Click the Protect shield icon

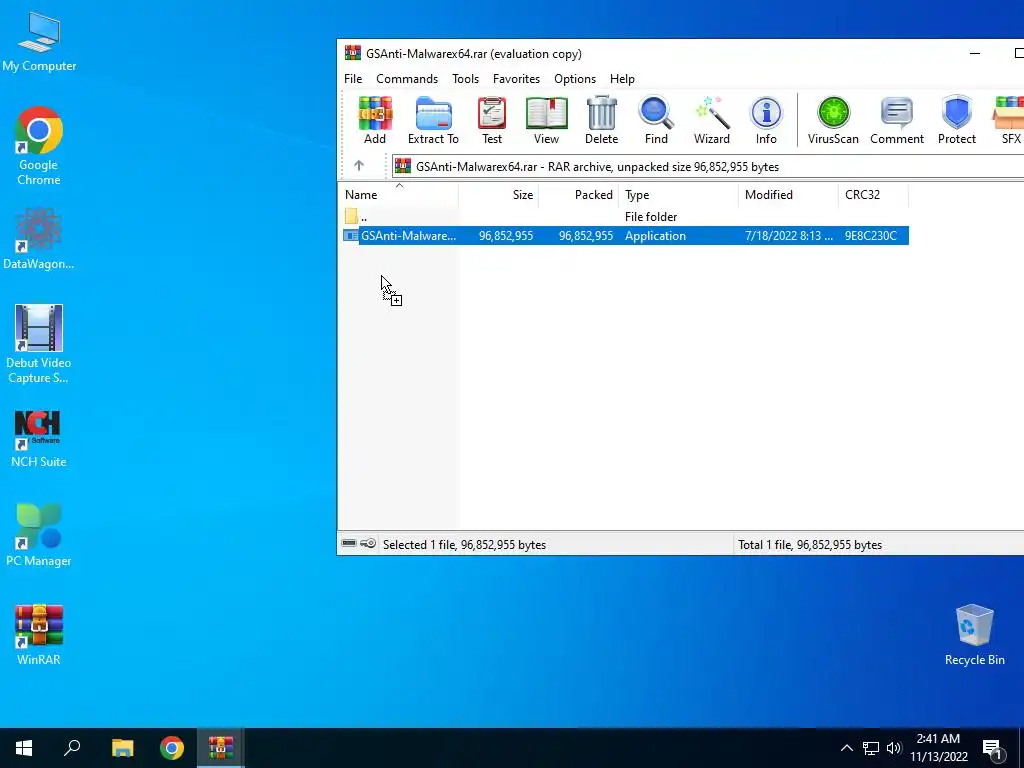click(957, 120)
